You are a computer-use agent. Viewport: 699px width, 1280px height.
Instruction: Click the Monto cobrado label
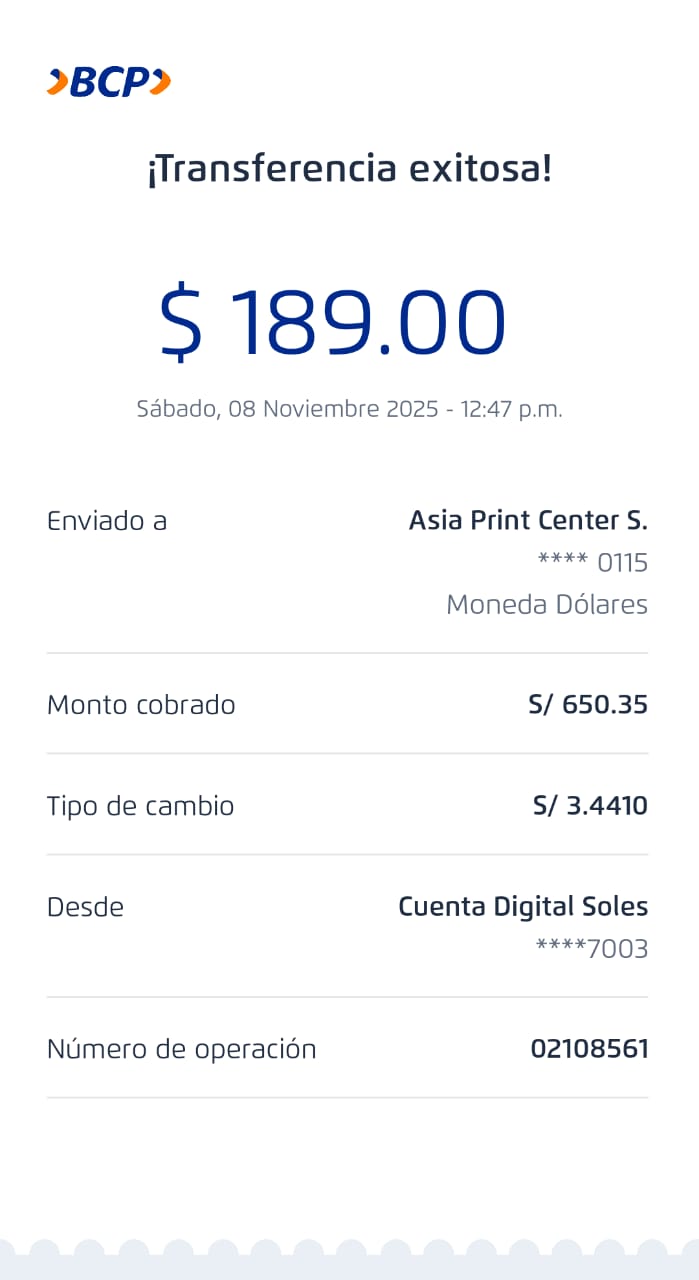(x=141, y=705)
